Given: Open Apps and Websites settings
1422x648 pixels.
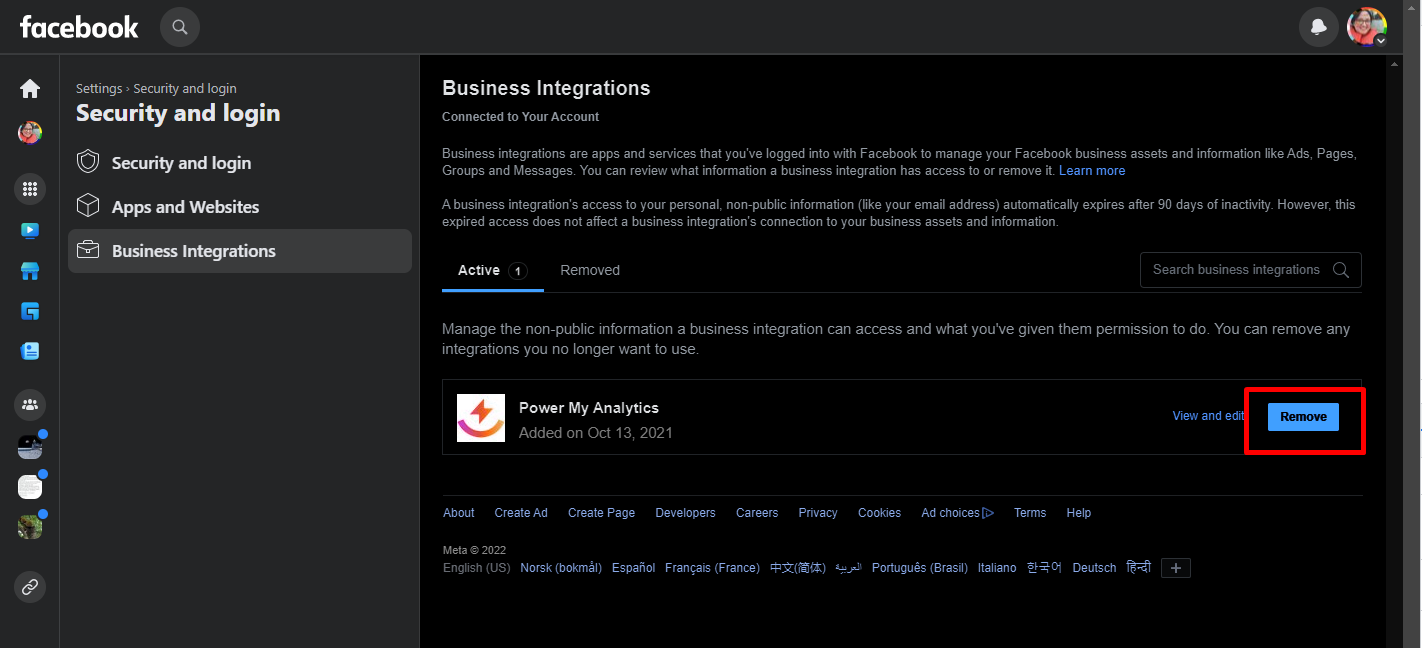Looking at the screenshot, I should [185, 207].
